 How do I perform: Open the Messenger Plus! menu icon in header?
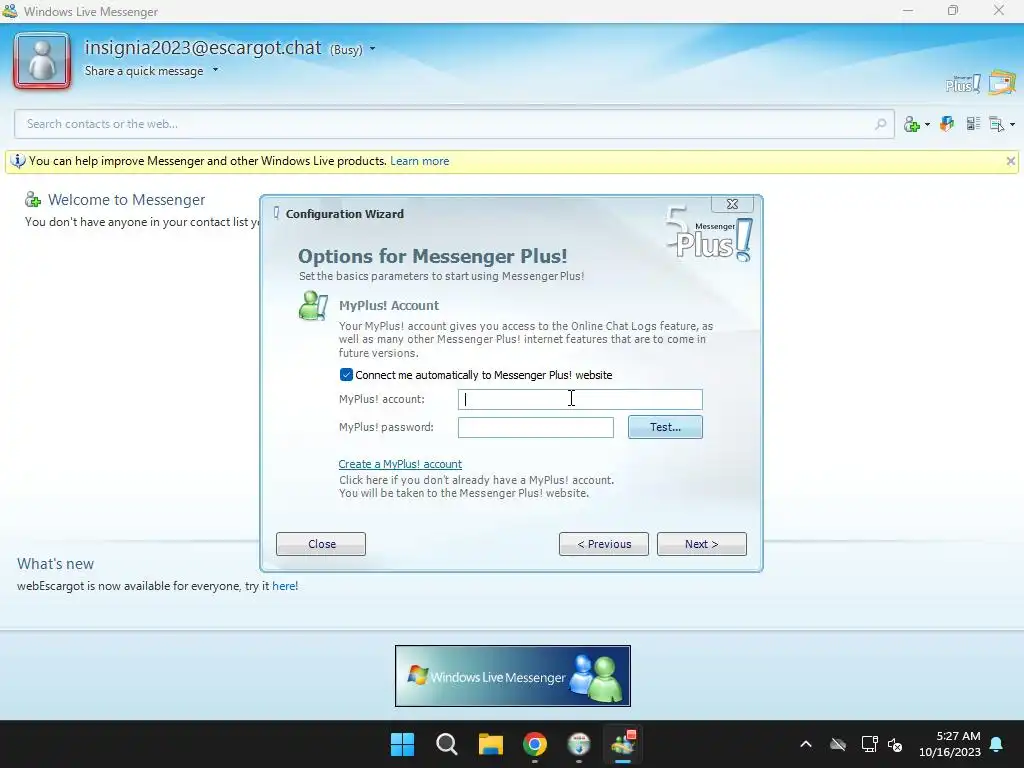(963, 84)
